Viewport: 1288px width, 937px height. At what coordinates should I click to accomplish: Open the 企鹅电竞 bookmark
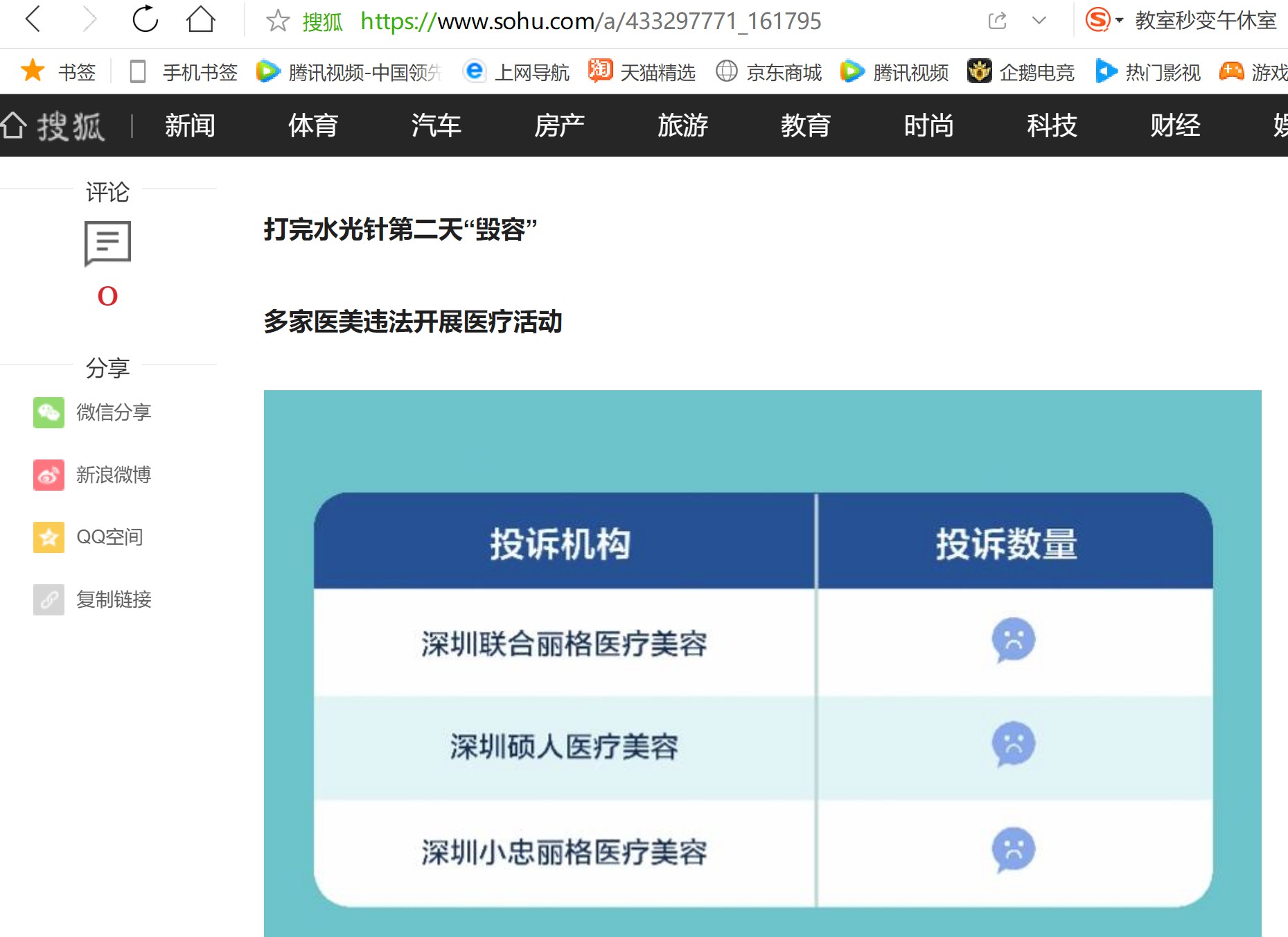point(1021,71)
